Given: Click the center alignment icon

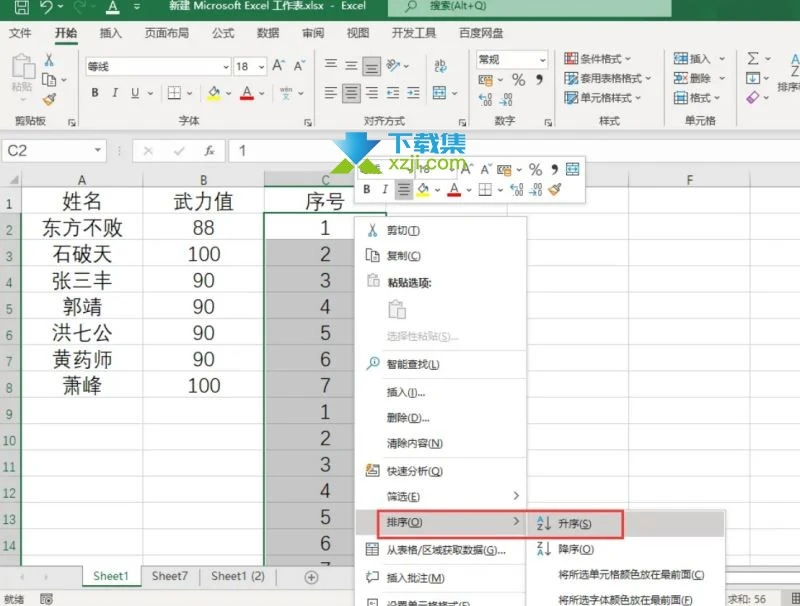Looking at the screenshot, I should click(349, 92).
